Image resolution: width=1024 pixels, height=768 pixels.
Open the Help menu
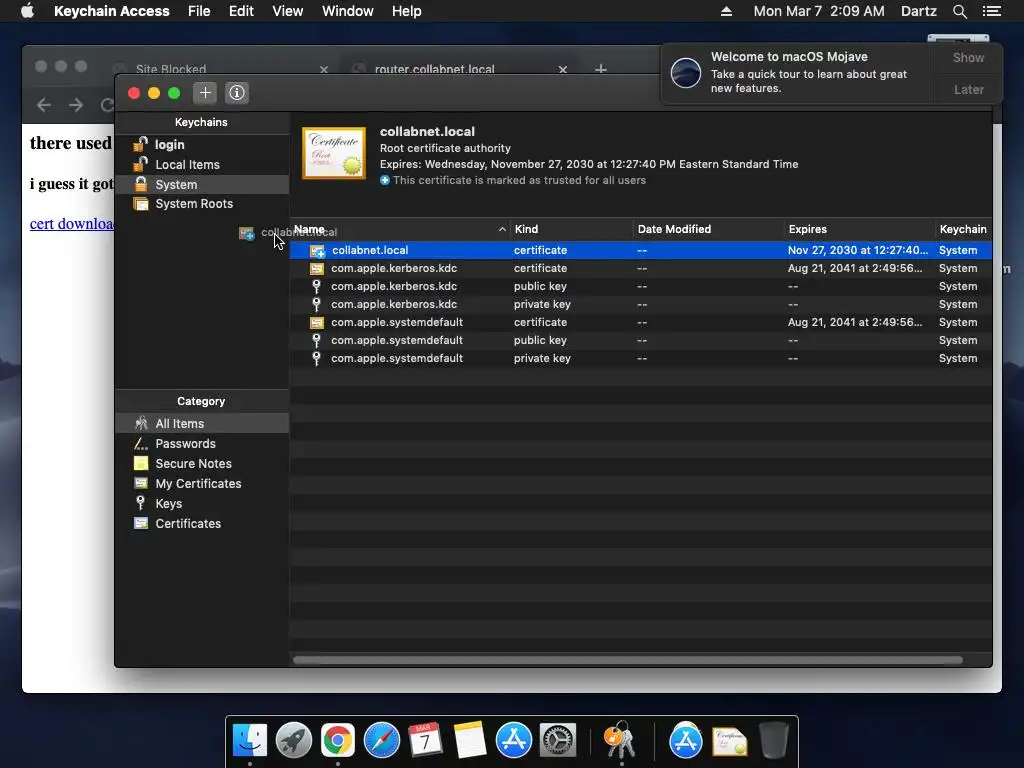(x=406, y=11)
